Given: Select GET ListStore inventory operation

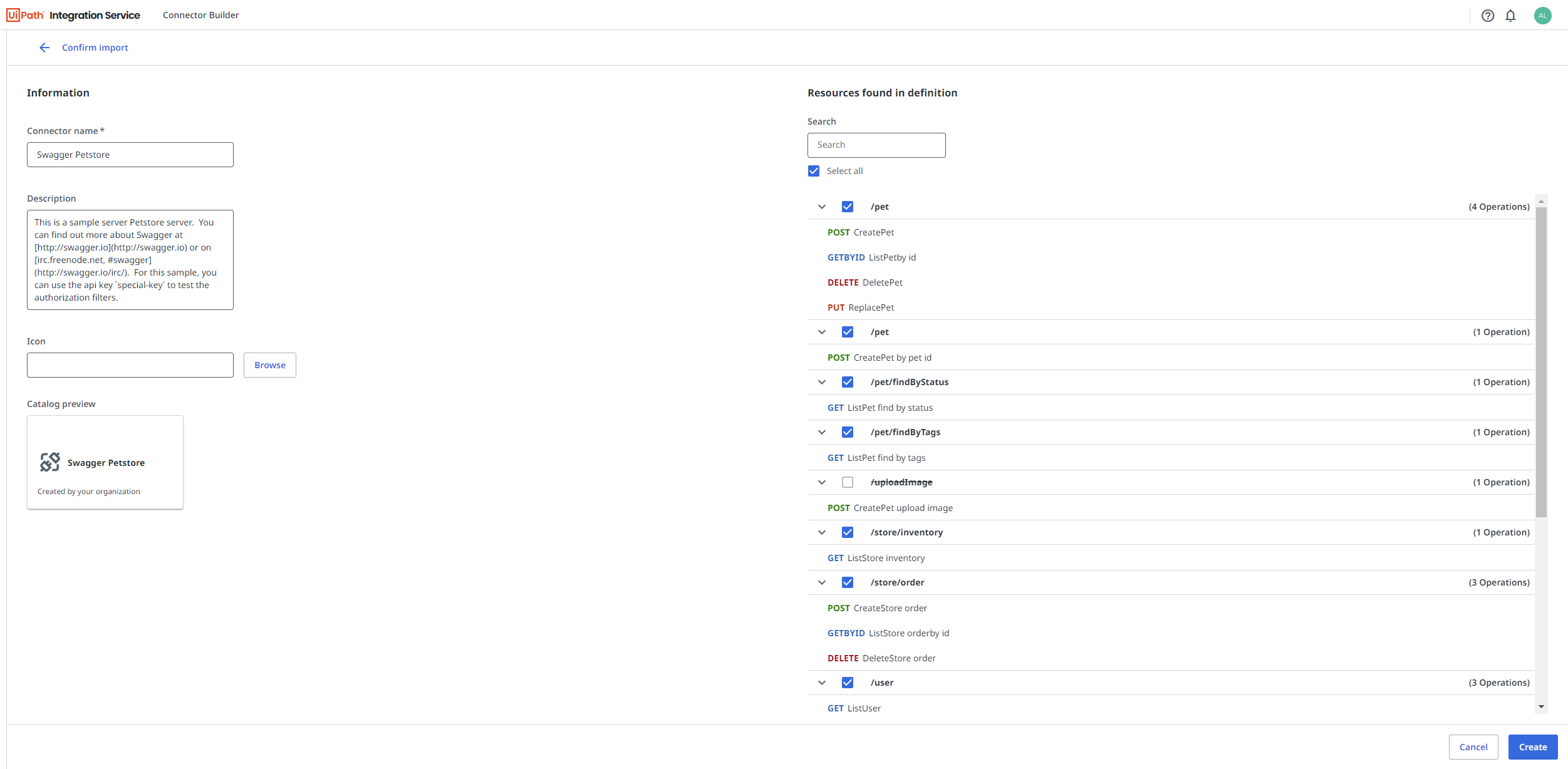Looking at the screenshot, I should click(x=876, y=558).
